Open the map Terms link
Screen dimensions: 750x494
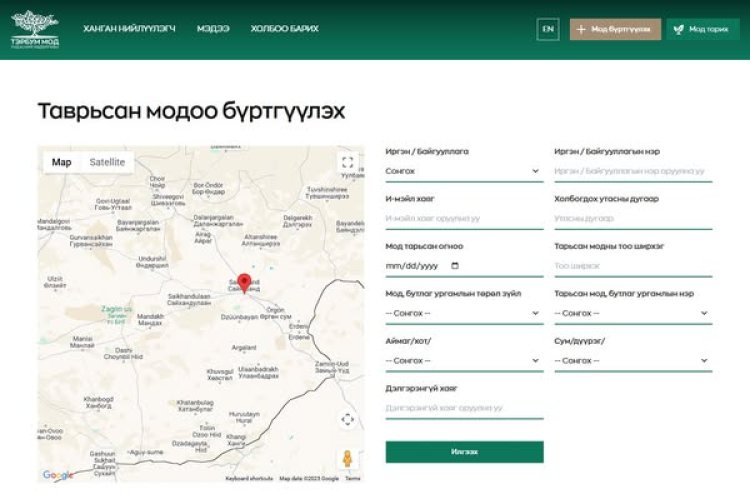pos(353,479)
